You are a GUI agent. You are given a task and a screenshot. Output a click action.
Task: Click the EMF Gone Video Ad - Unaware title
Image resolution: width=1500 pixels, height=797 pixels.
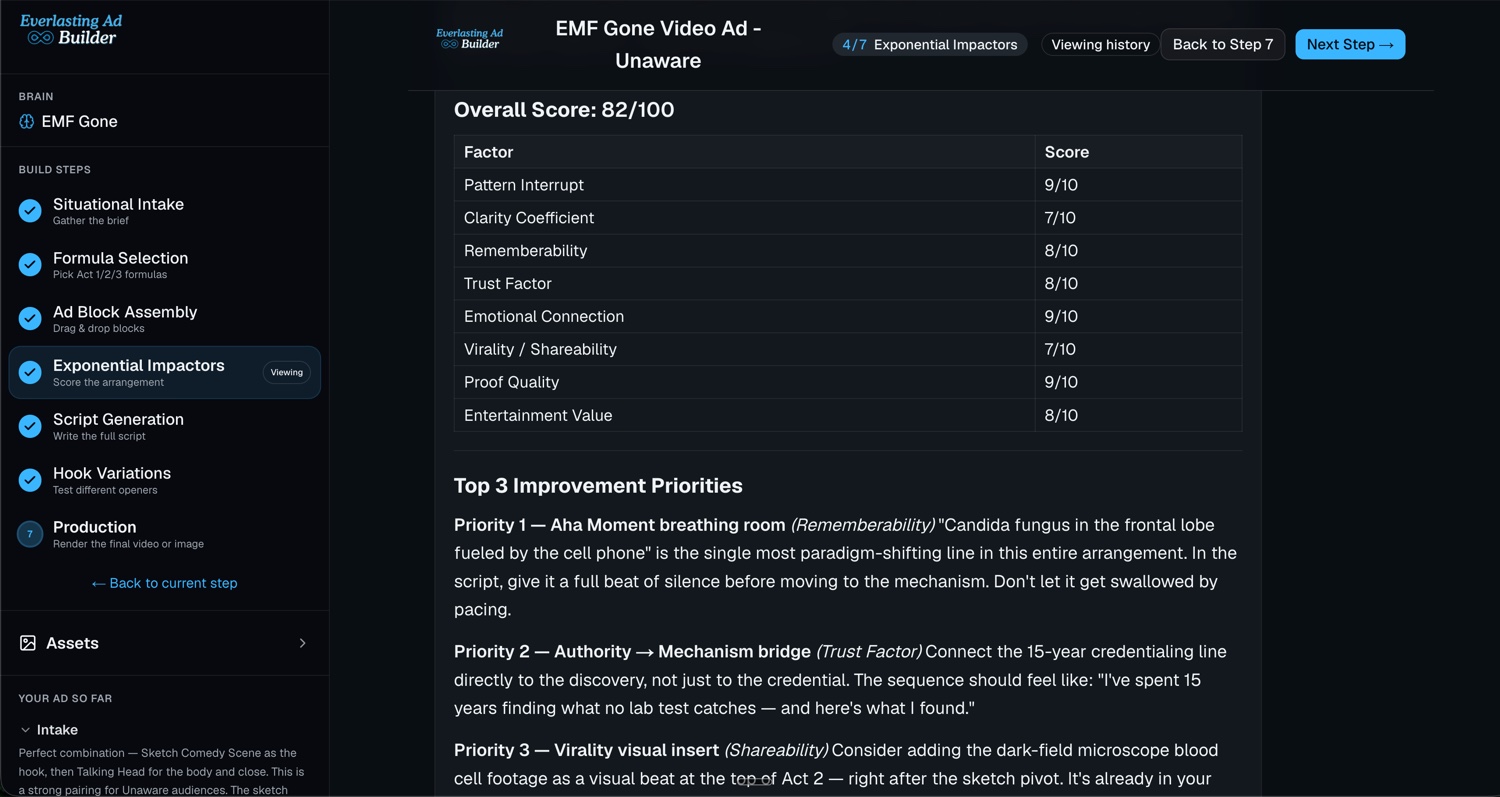click(658, 44)
